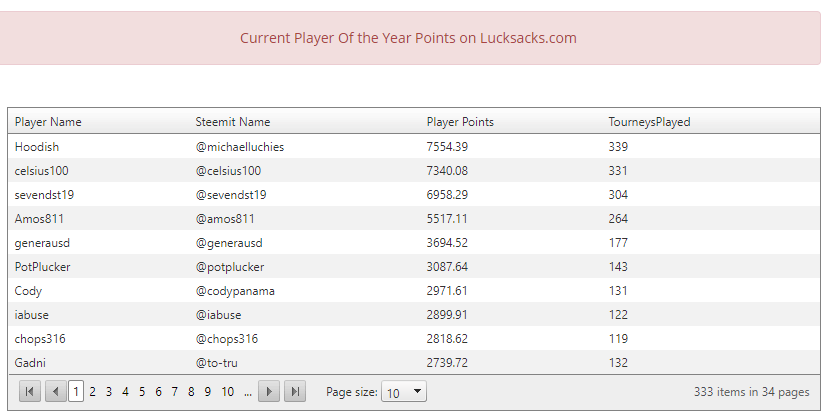The image size is (825, 419).
Task: Click the @iabuse Steemit name
Action: coord(218,315)
